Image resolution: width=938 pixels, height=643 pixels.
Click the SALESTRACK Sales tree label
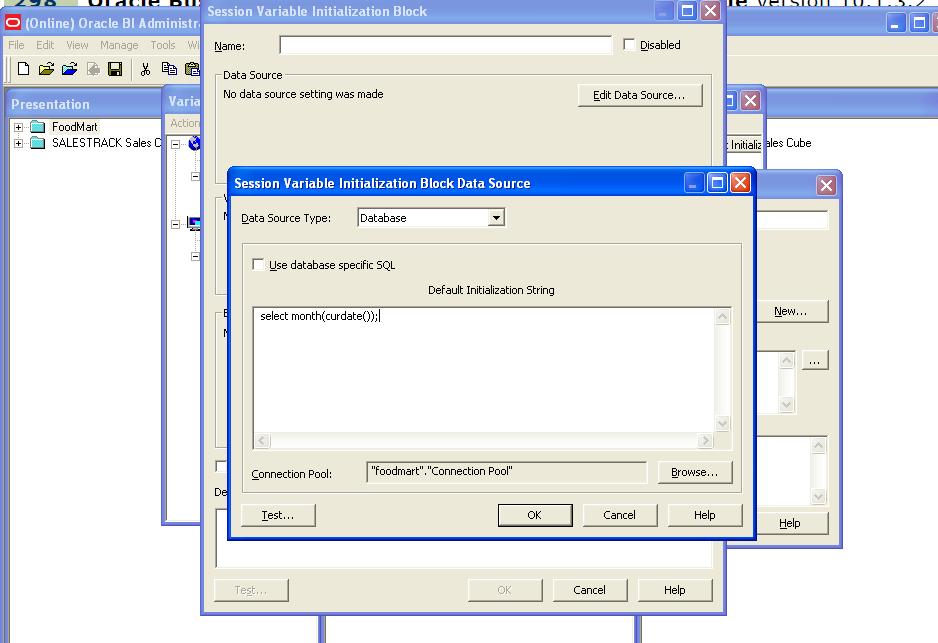coord(106,142)
